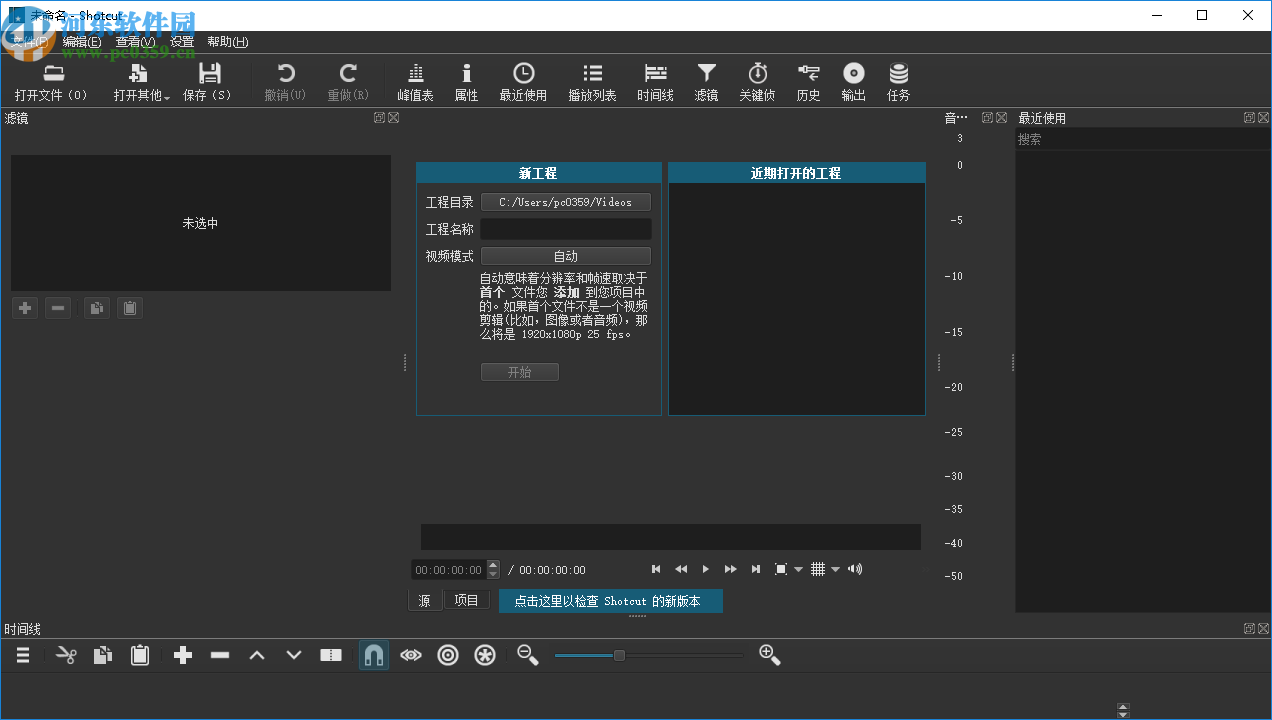Click the link to check for a new Shotcut version
Screen dimensions: 1272x720
click(610, 600)
